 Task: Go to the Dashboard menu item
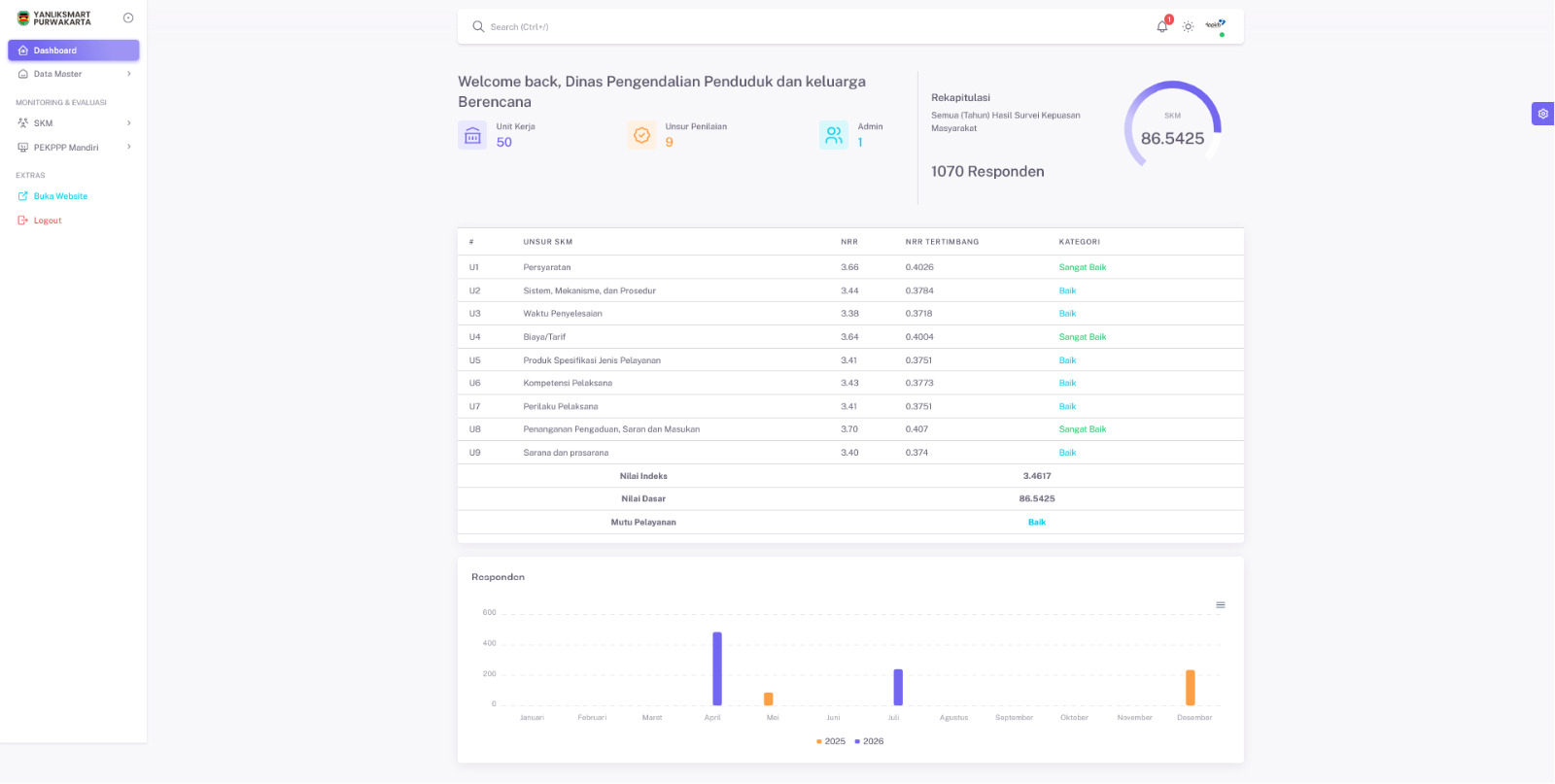[x=74, y=51]
